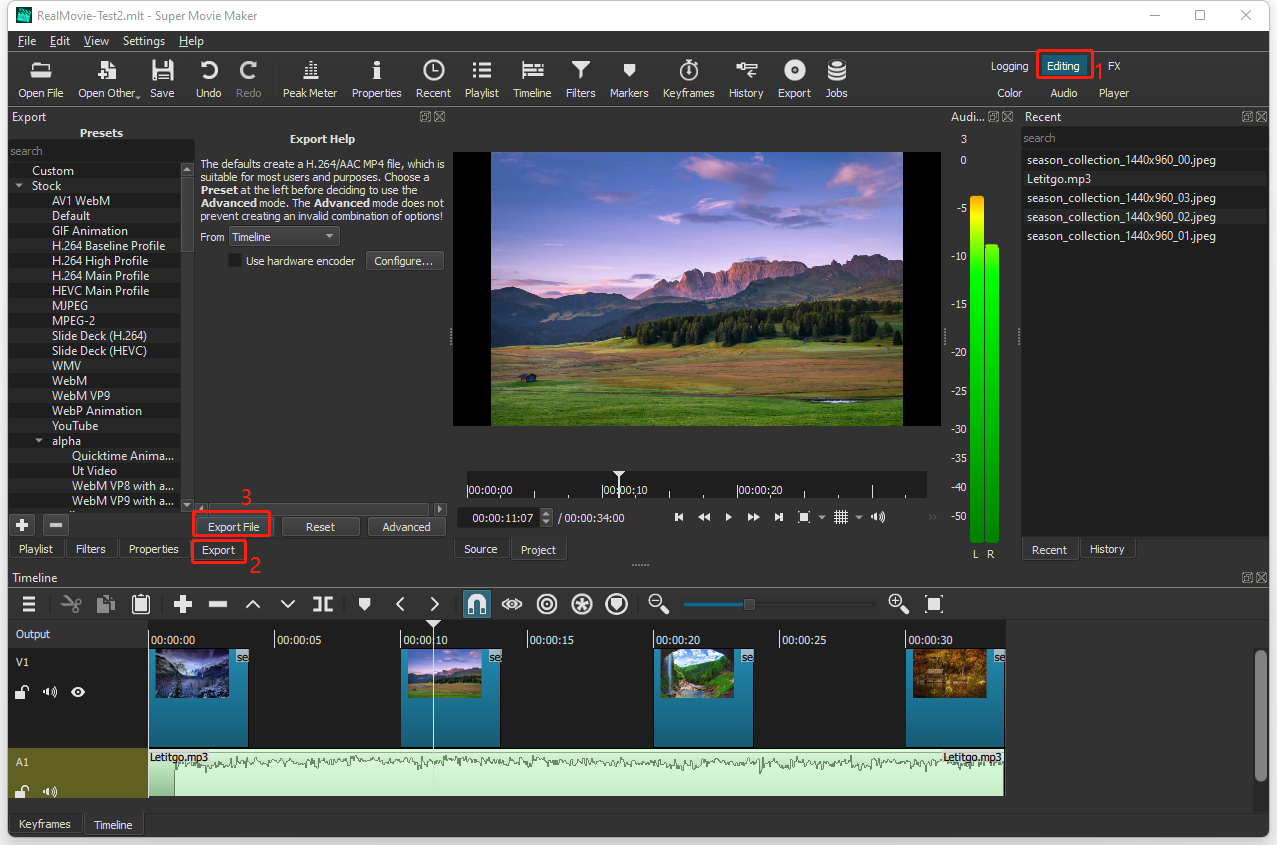1277x845 pixels.
Task: Open the Keyframes panel
Action: [688, 78]
